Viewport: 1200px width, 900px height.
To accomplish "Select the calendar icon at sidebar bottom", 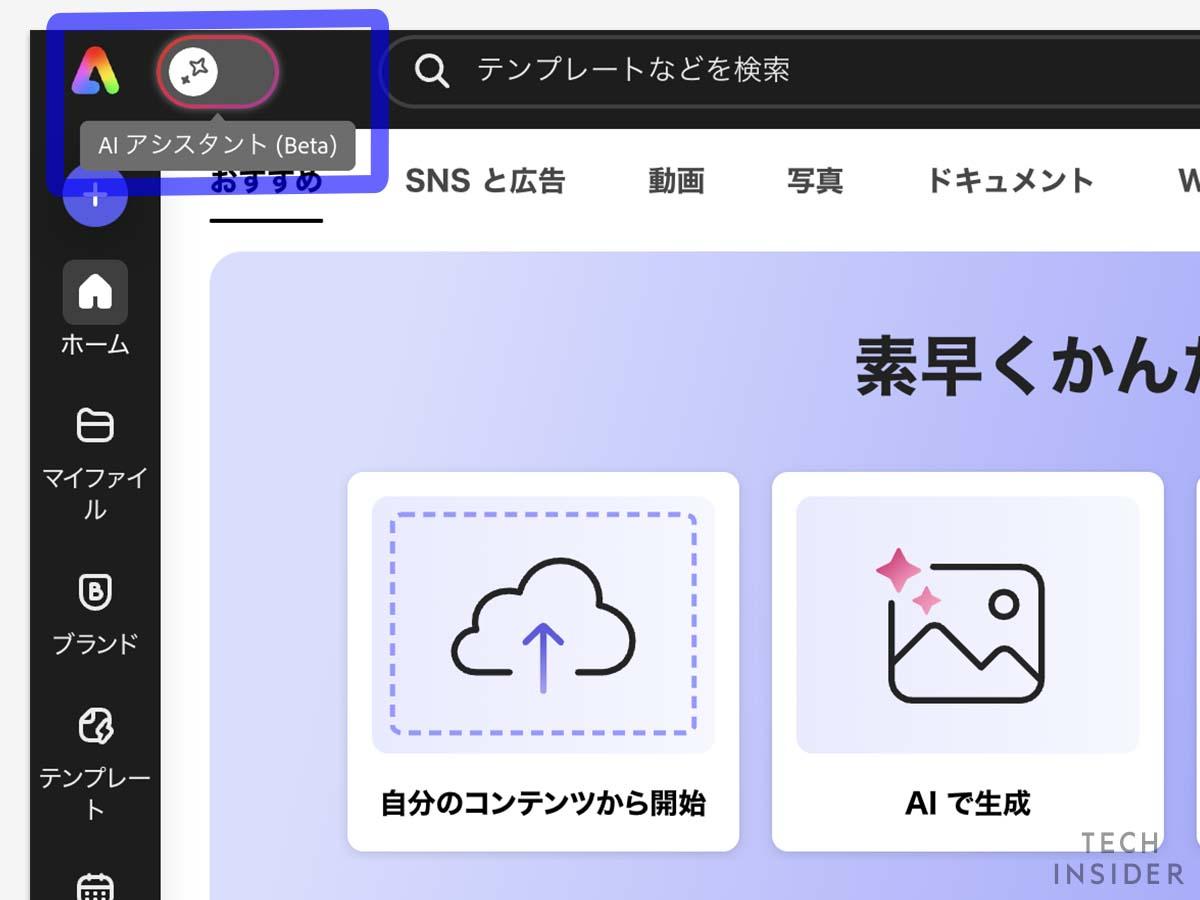I will [94, 884].
